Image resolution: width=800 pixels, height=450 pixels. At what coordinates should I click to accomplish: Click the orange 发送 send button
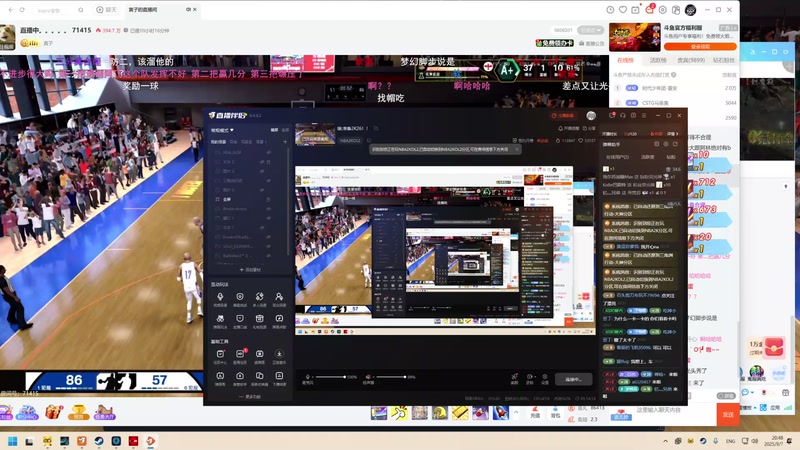(x=728, y=414)
